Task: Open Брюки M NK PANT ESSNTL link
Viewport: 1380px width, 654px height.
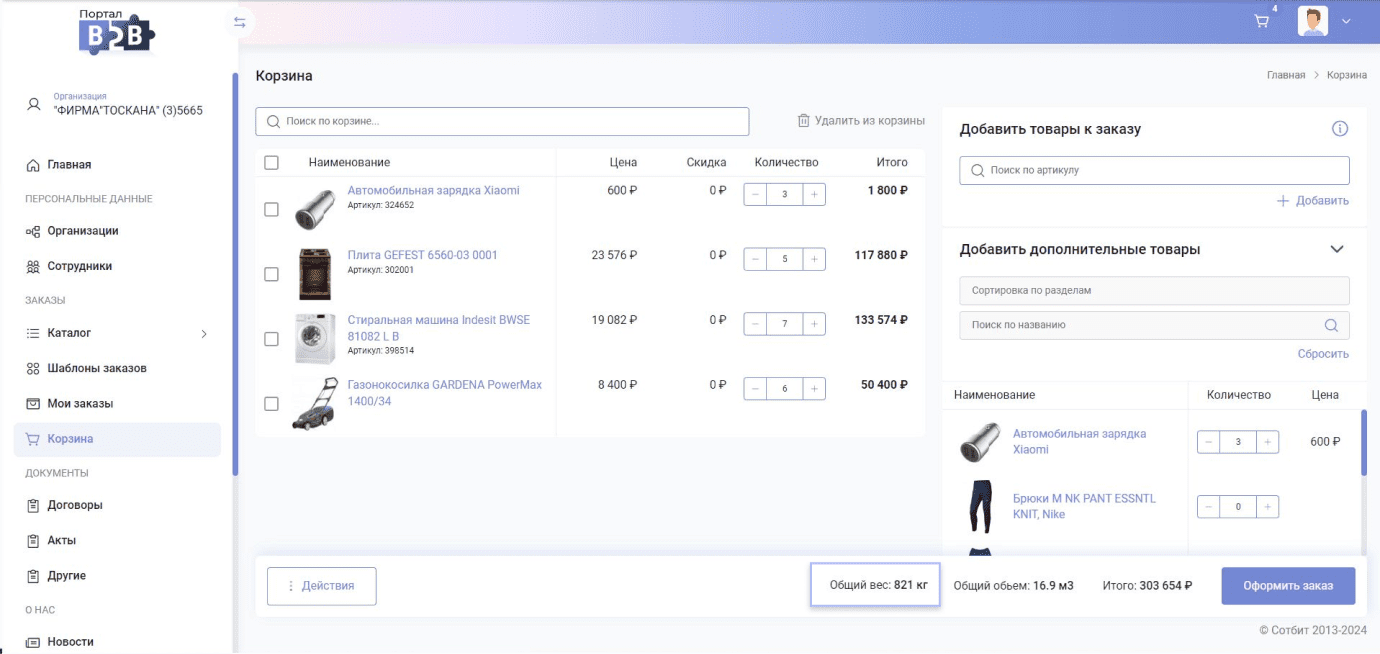Action: click(1084, 506)
